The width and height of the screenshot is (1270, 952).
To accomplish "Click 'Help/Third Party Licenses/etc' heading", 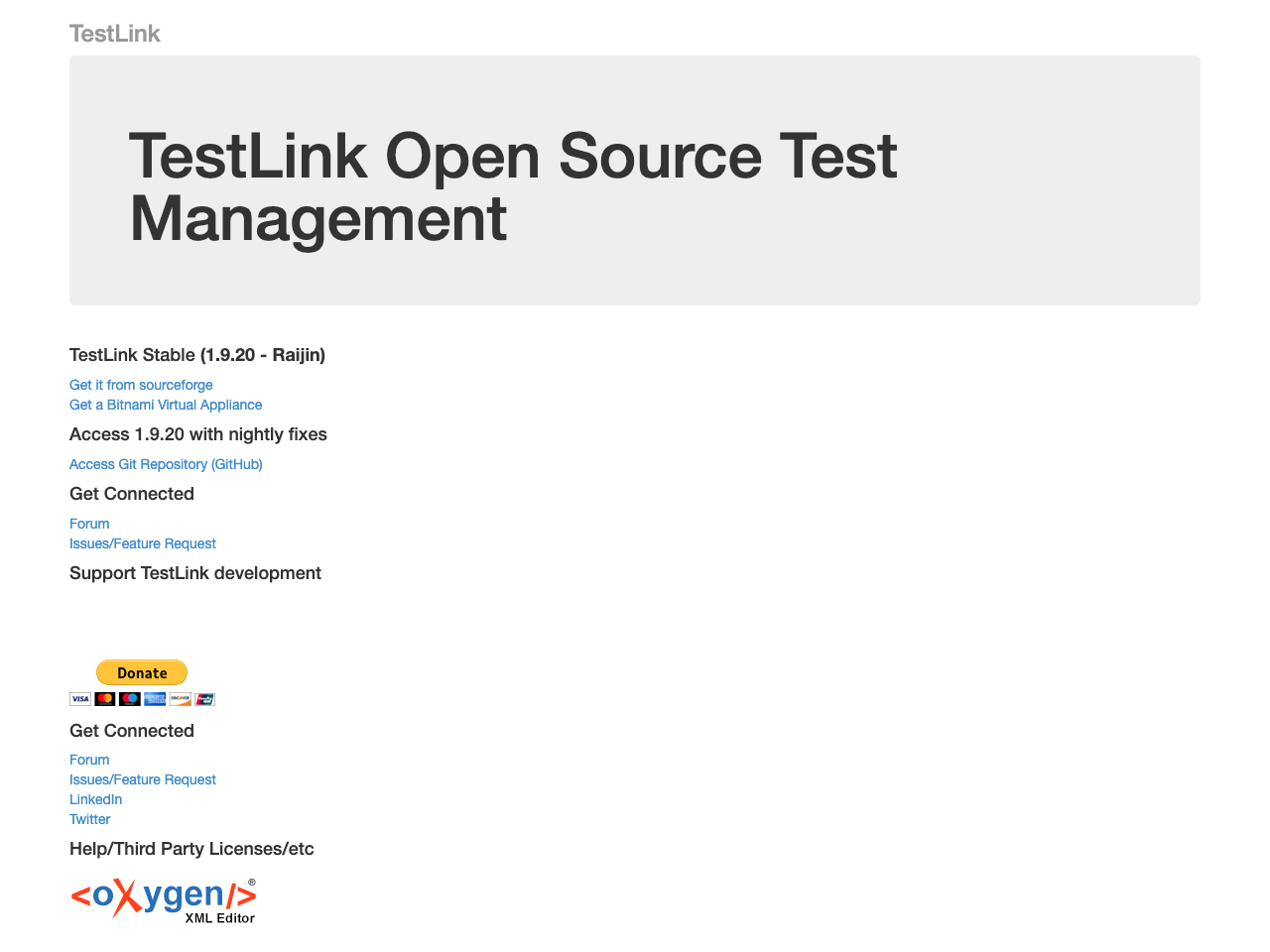I will click(191, 849).
